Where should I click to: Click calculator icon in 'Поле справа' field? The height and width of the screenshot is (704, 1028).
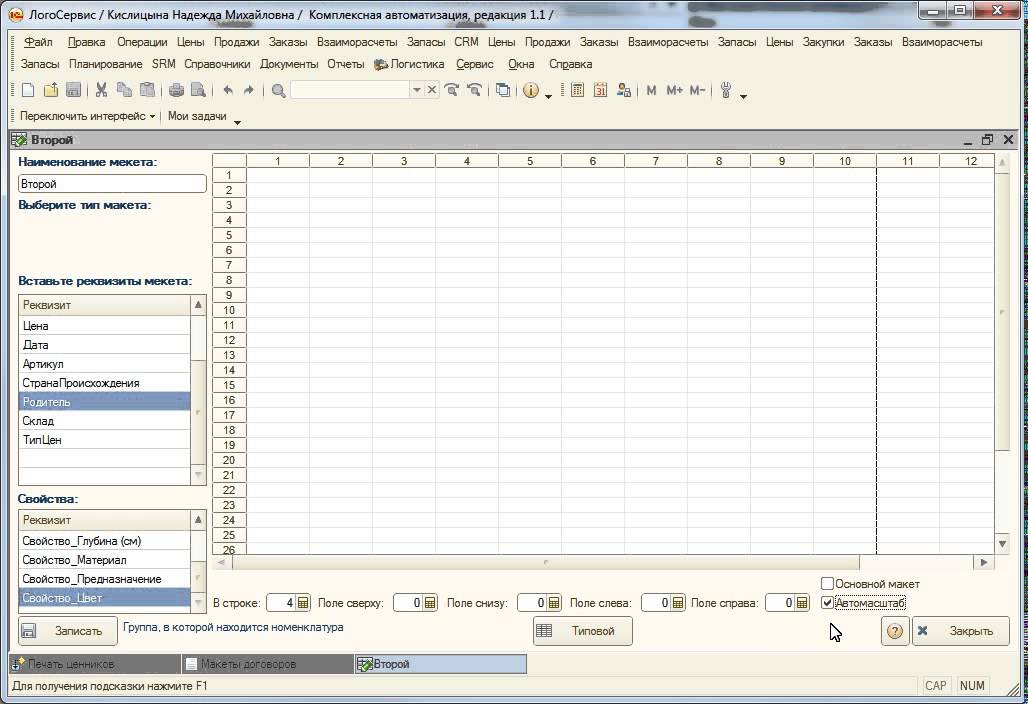coord(802,602)
